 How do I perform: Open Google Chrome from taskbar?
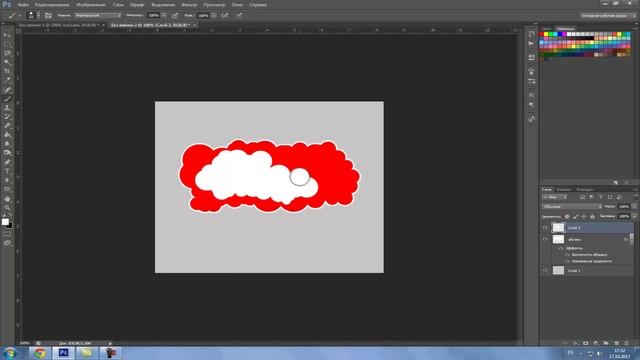tap(40, 353)
